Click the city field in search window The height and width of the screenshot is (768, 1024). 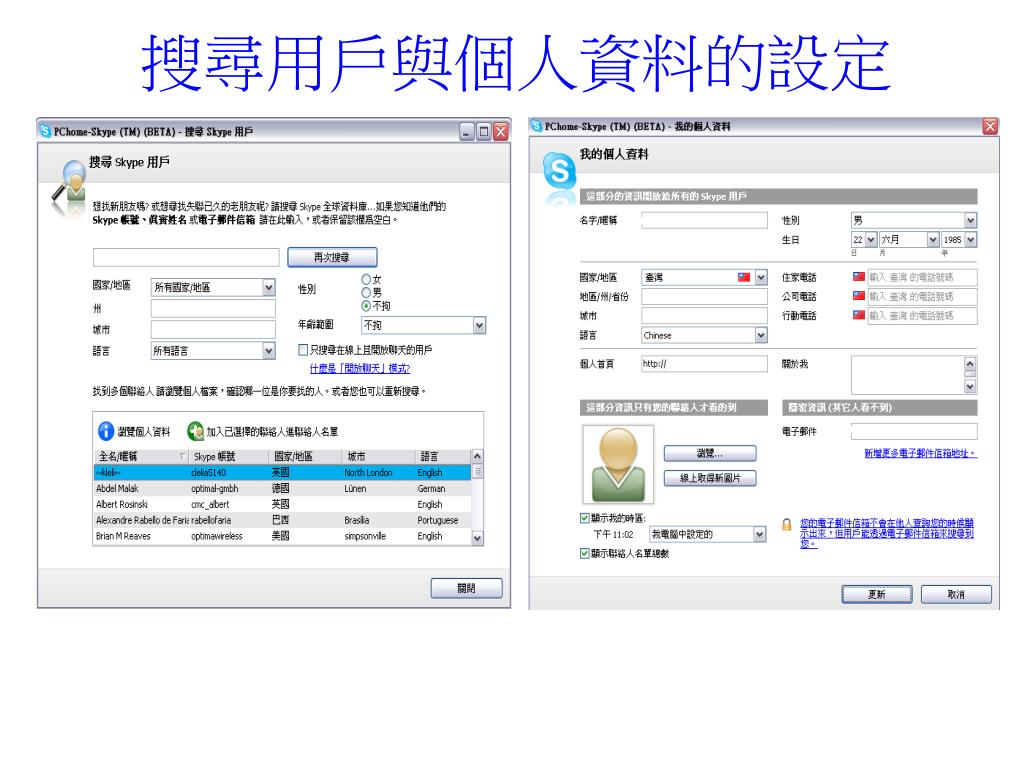(x=213, y=329)
